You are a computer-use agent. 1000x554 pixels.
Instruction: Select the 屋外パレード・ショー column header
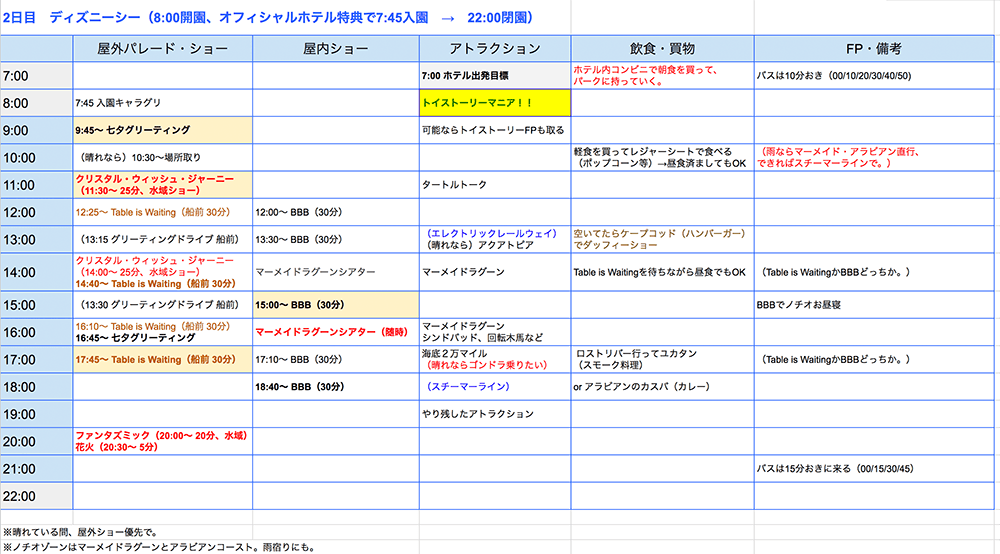click(x=162, y=48)
